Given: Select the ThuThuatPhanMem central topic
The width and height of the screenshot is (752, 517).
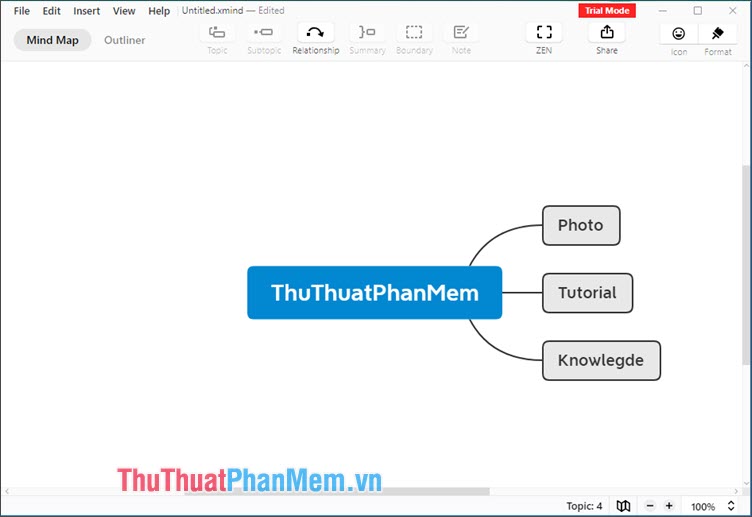Looking at the screenshot, I should coord(375,293).
